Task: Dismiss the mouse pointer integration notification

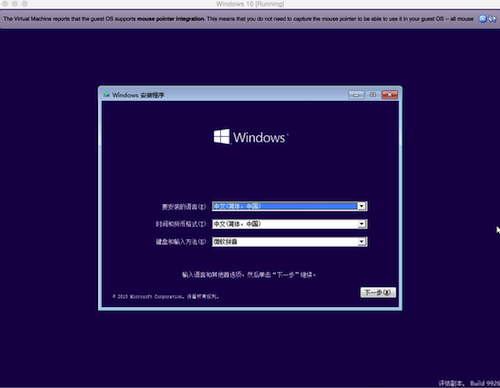Action: [x=482, y=19]
